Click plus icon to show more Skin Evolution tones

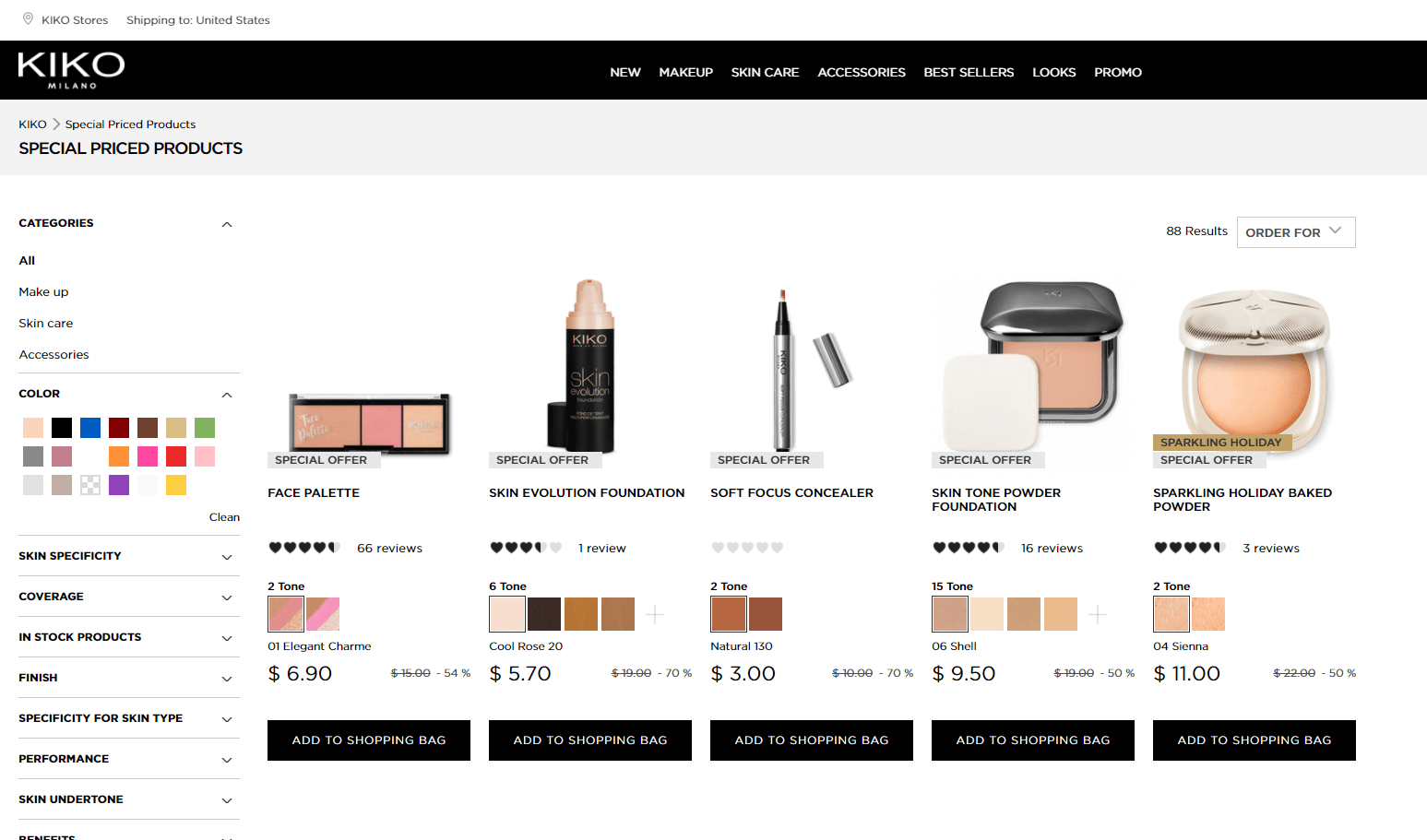click(x=655, y=614)
